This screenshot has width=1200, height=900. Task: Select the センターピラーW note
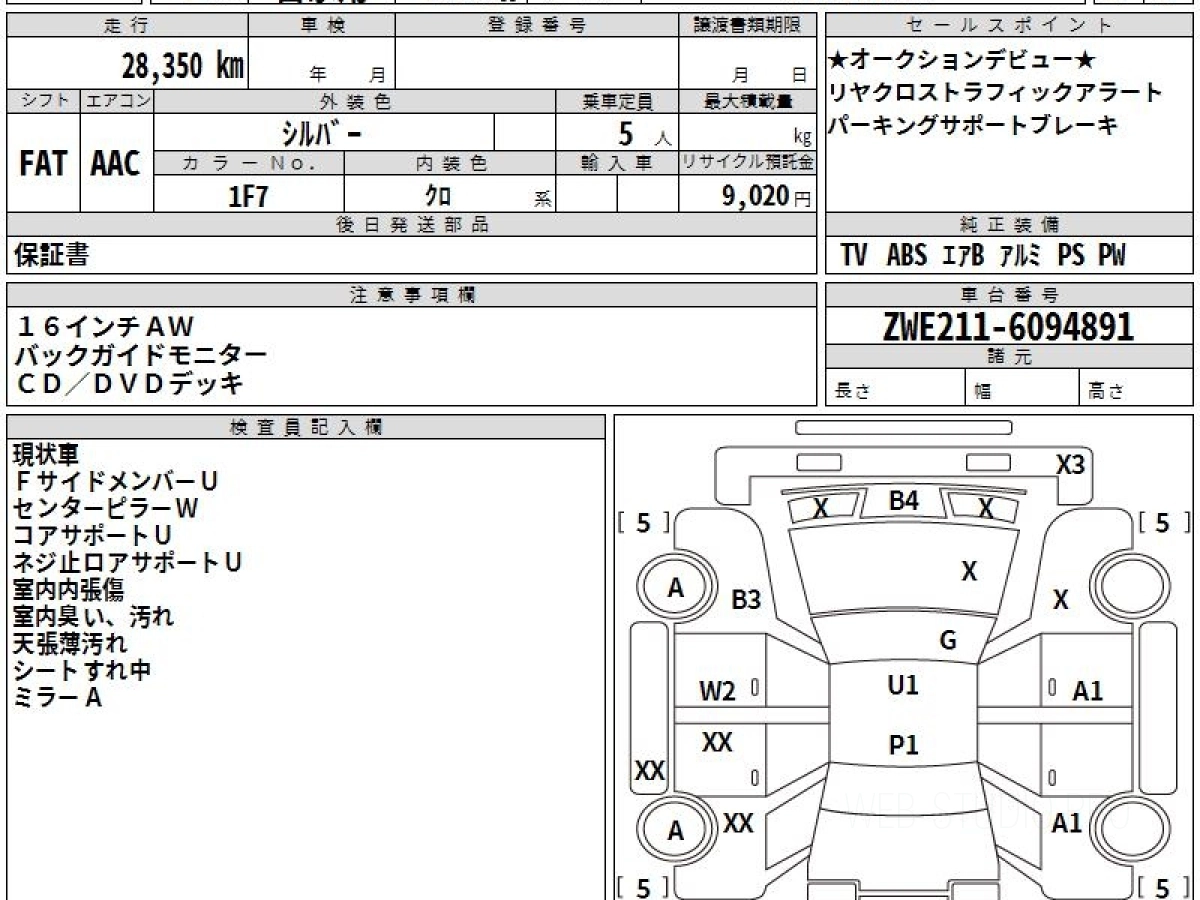point(106,509)
